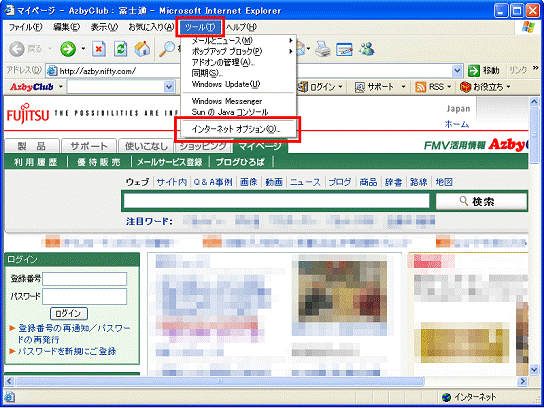Click the 登録番号 input field
The width and height of the screenshot is (544, 408).
[85, 279]
